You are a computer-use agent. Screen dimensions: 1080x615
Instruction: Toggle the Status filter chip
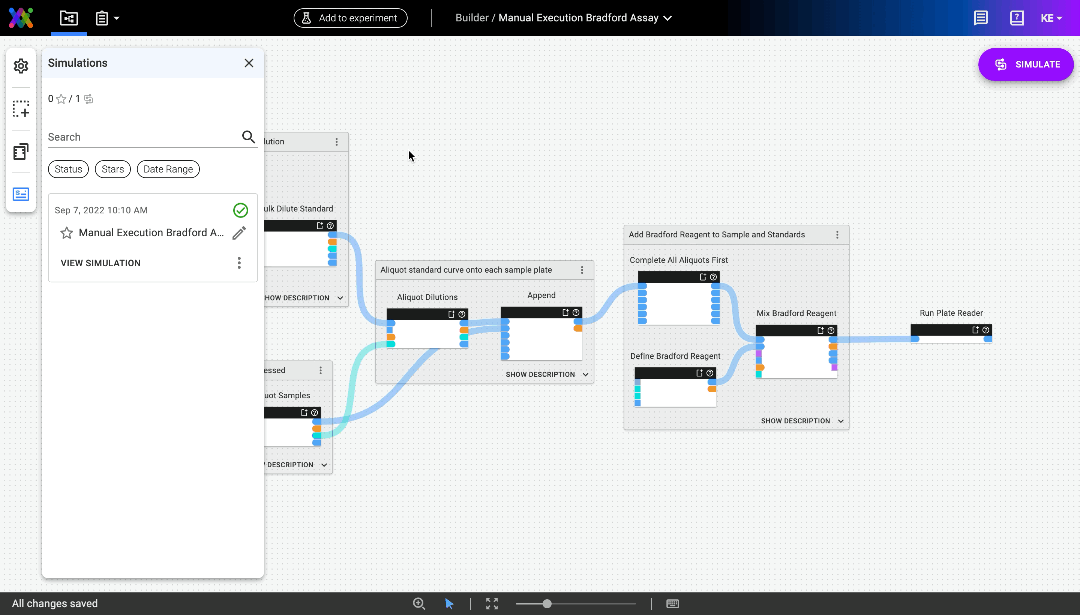click(68, 168)
